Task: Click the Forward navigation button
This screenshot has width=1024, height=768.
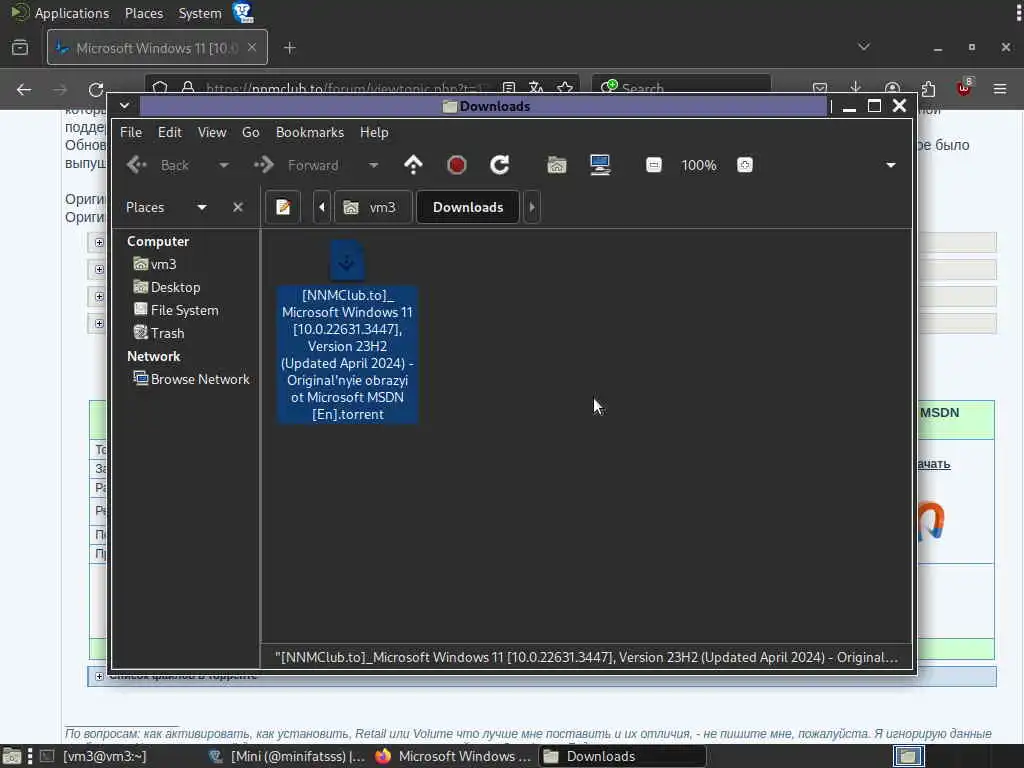Action: point(297,165)
